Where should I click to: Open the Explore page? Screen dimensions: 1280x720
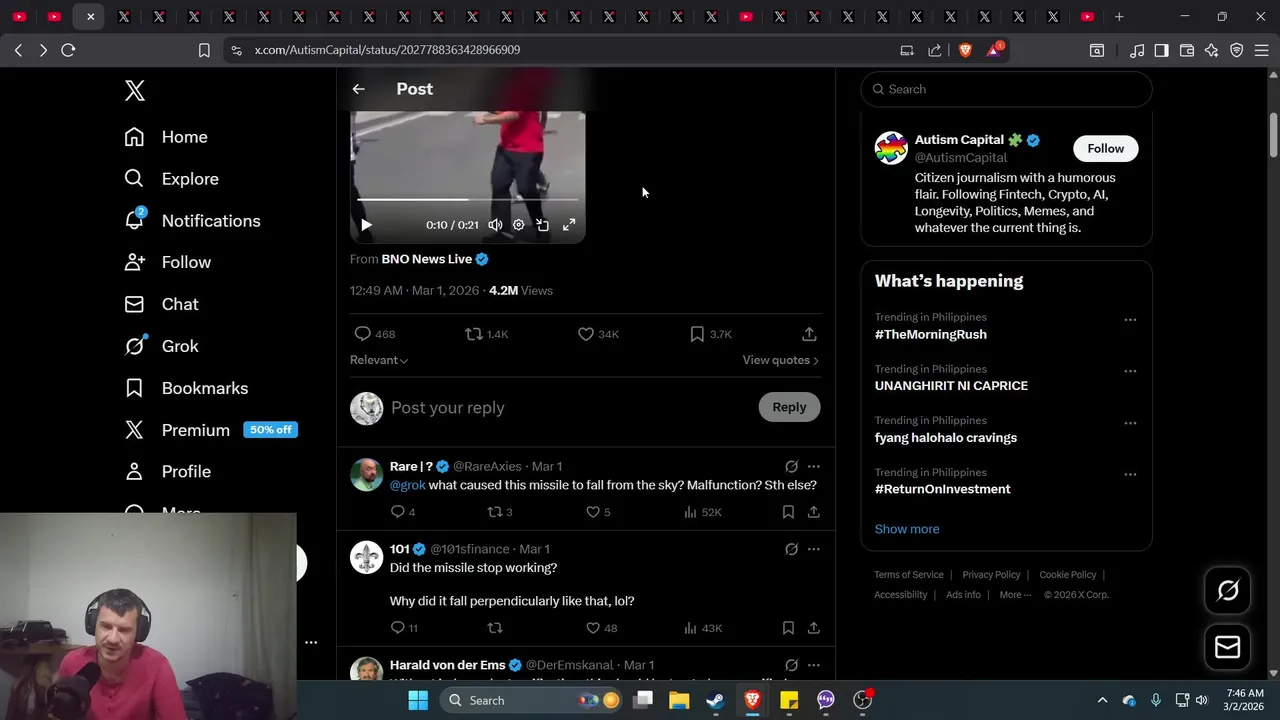click(x=171, y=179)
